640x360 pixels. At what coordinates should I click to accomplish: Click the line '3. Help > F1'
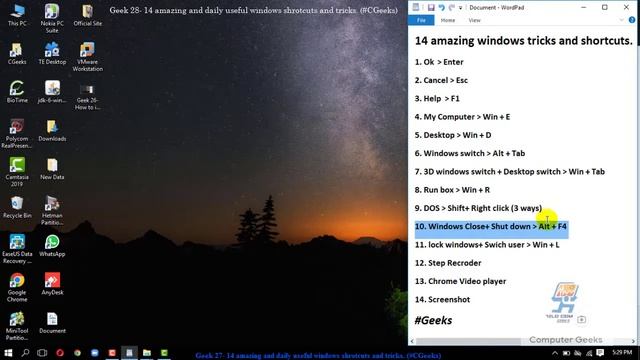[x=437, y=99]
